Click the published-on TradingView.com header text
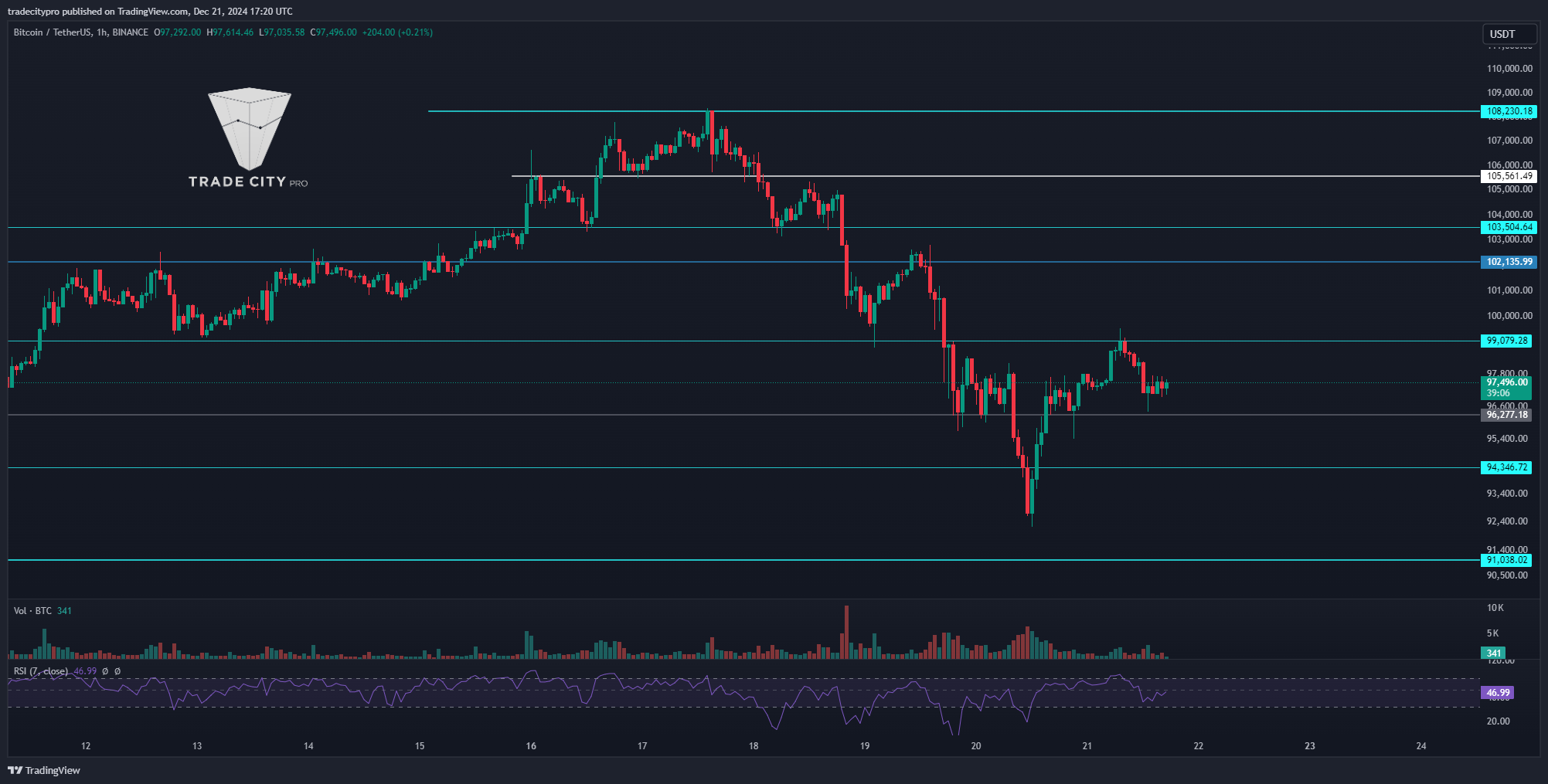1548x784 pixels. [150, 12]
